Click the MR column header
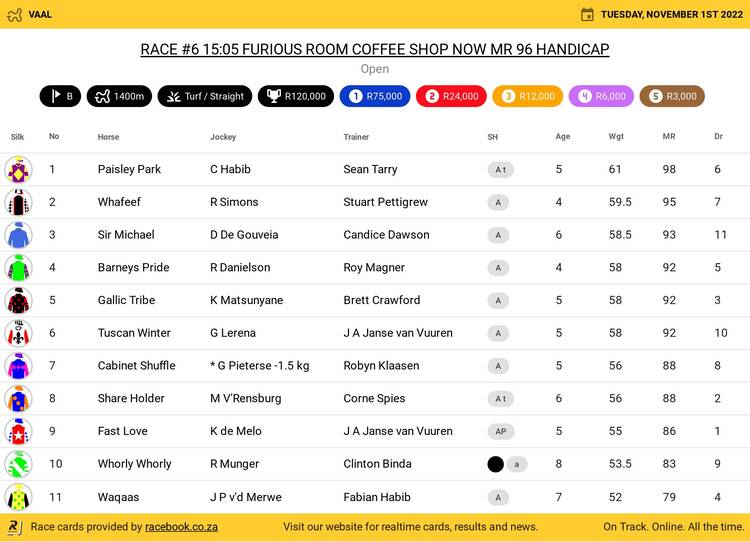750x542 pixels. point(668,137)
